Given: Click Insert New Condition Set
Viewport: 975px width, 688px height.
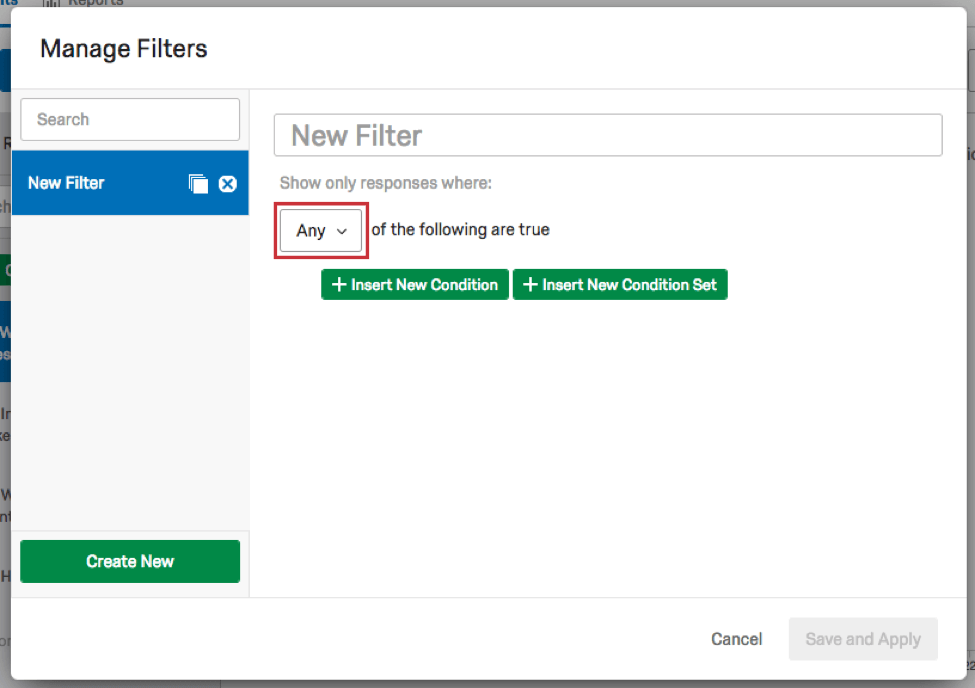Looking at the screenshot, I should click(x=620, y=284).
